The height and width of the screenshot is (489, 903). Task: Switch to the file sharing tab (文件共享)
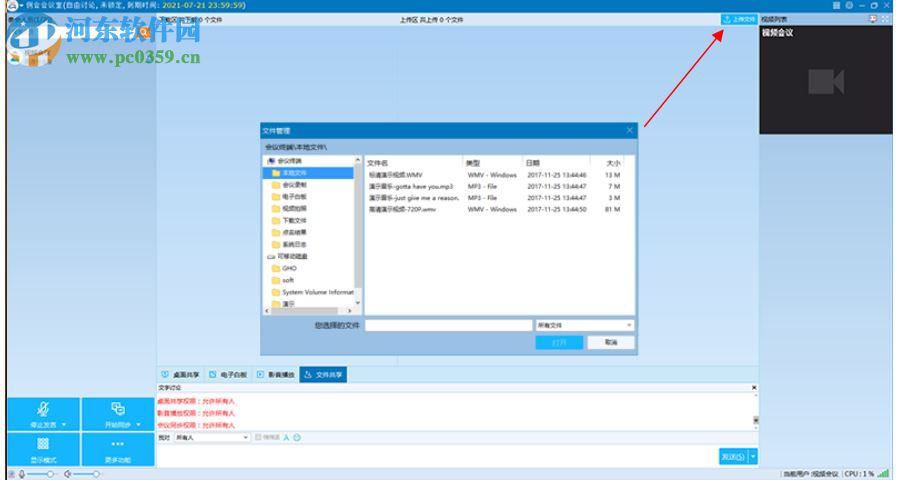coord(323,375)
